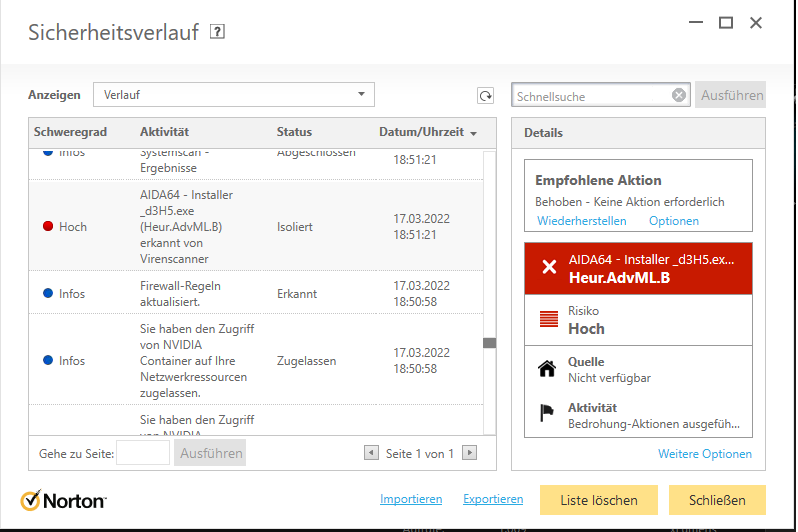Click the Gehe zu Seite input box

point(143,453)
